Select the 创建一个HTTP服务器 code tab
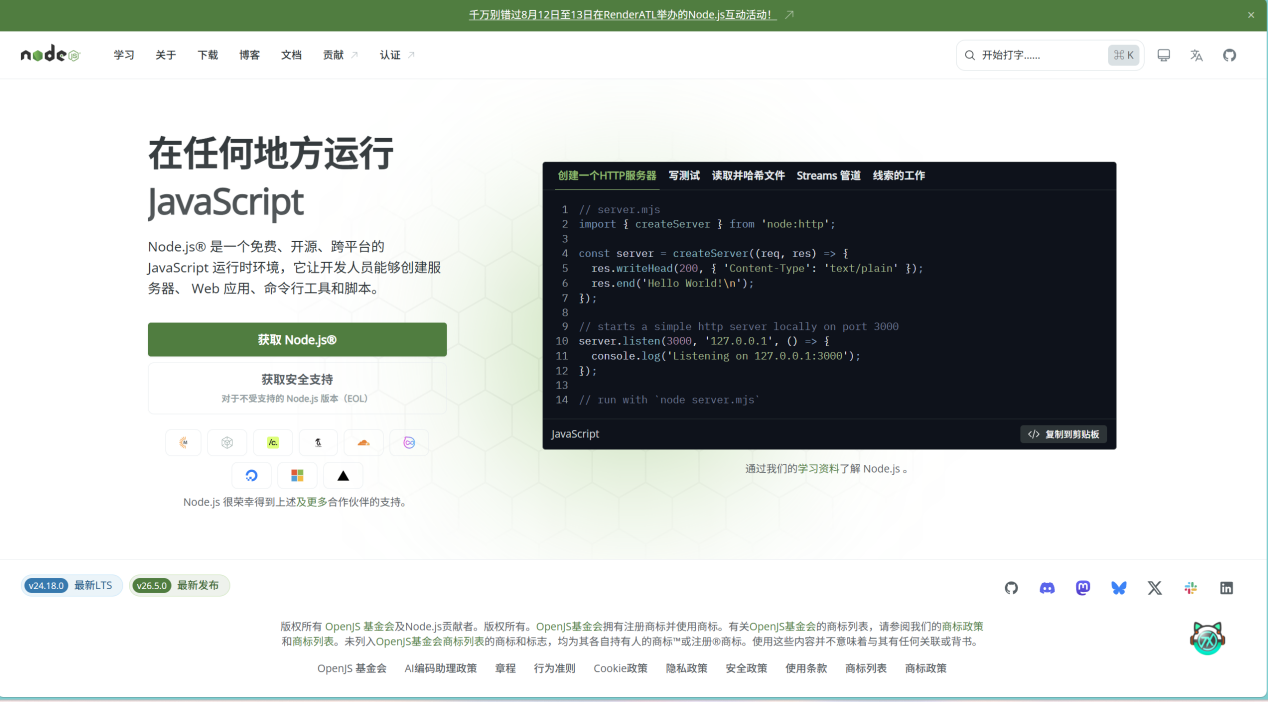The image size is (1268, 702). (x=607, y=175)
